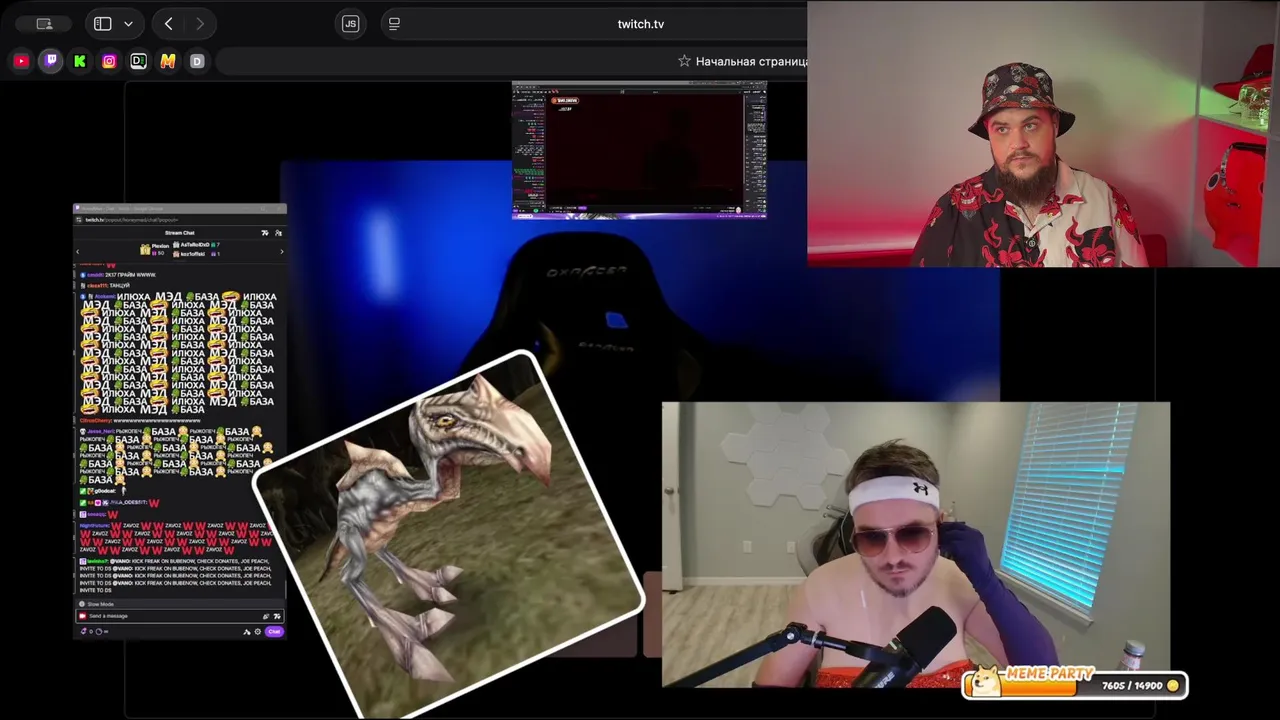
Task: Open chat settings gear
Action: pos(257,631)
